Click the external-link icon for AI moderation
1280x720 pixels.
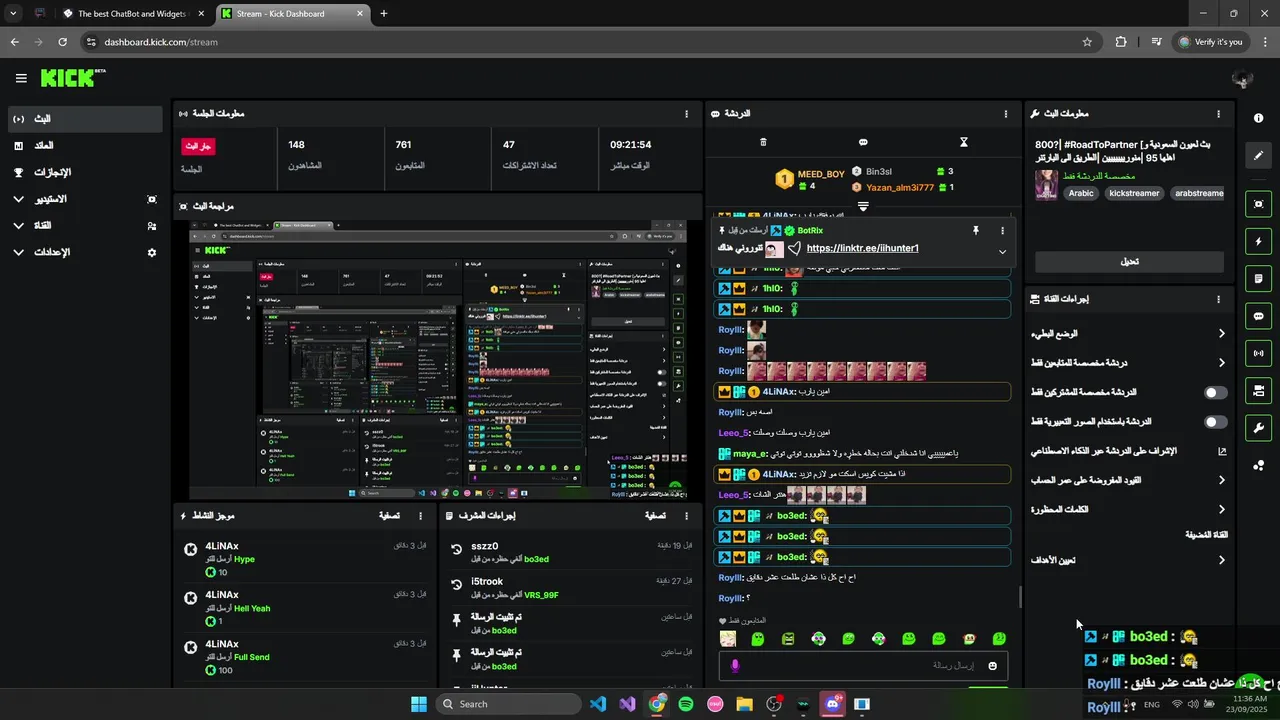[x=1222, y=451]
